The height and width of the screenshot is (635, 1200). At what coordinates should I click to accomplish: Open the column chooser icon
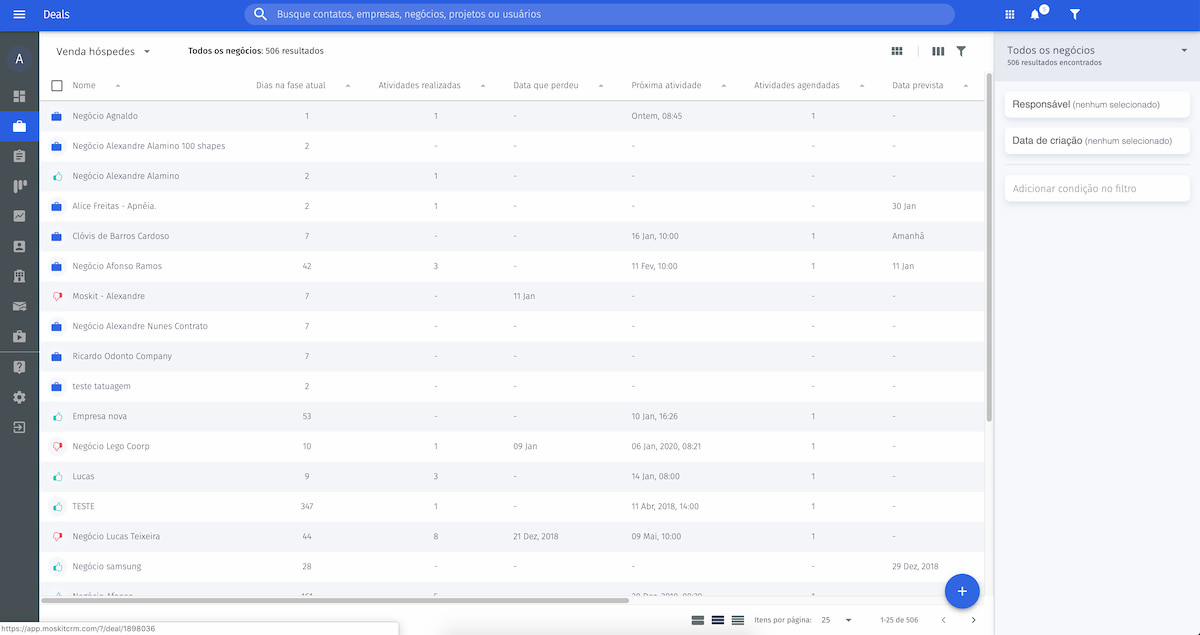click(x=938, y=51)
